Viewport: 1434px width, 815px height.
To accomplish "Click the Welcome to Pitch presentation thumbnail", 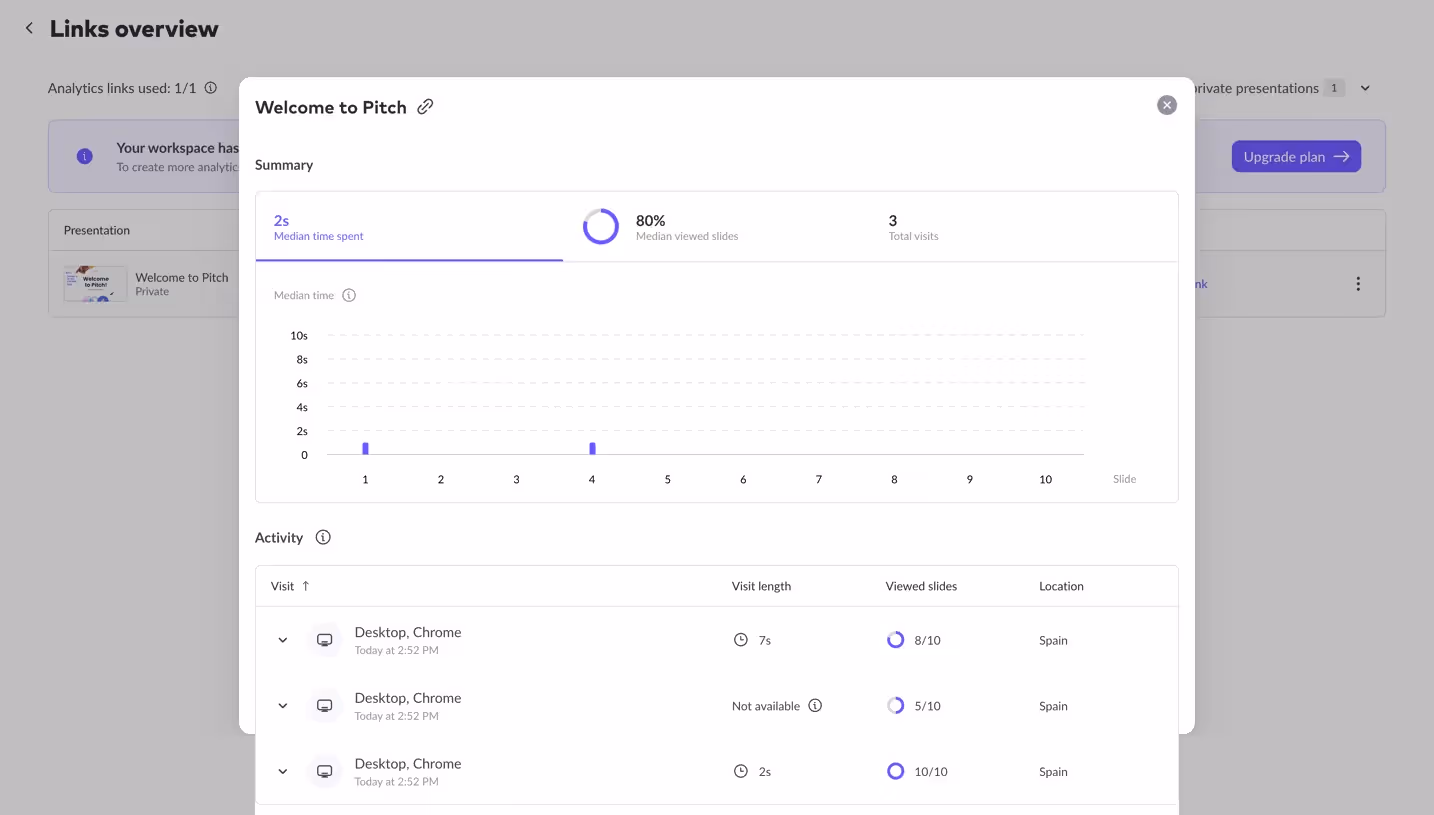I will [94, 283].
